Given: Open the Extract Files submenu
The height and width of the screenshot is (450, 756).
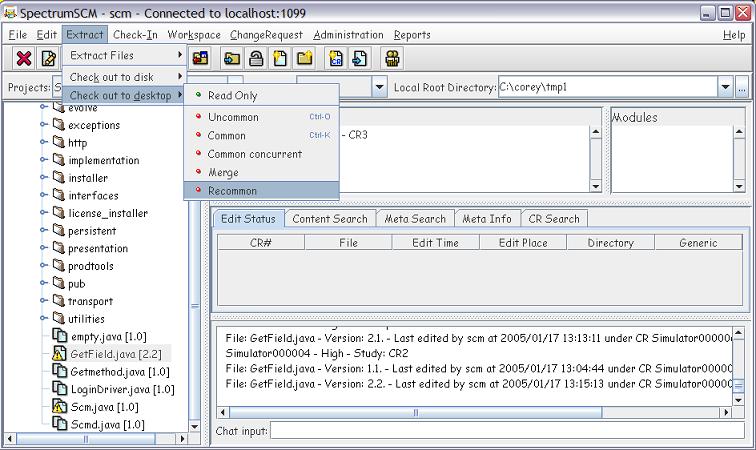Looking at the screenshot, I should [x=124, y=55].
